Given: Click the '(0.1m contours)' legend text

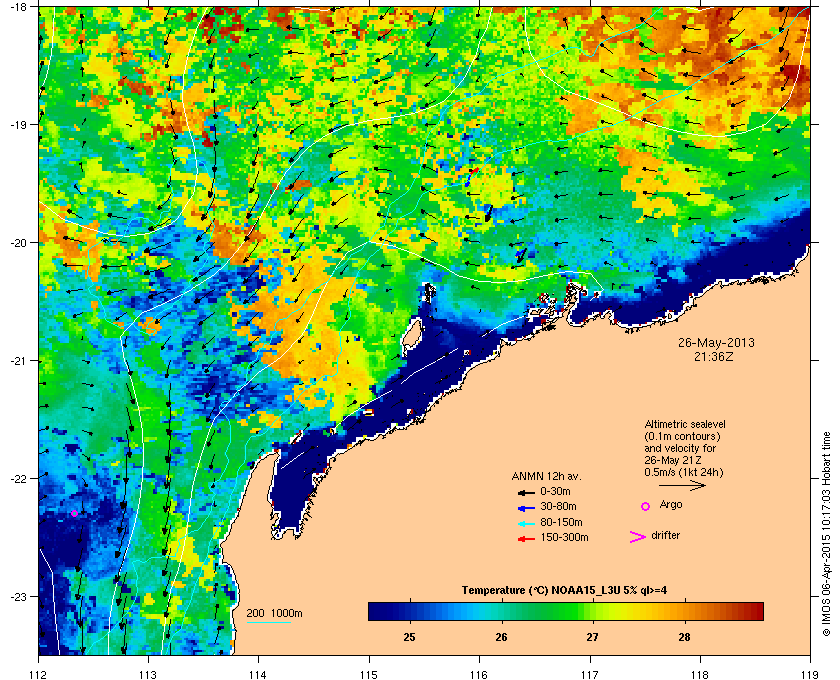Looking at the screenshot, I should click(x=682, y=436).
